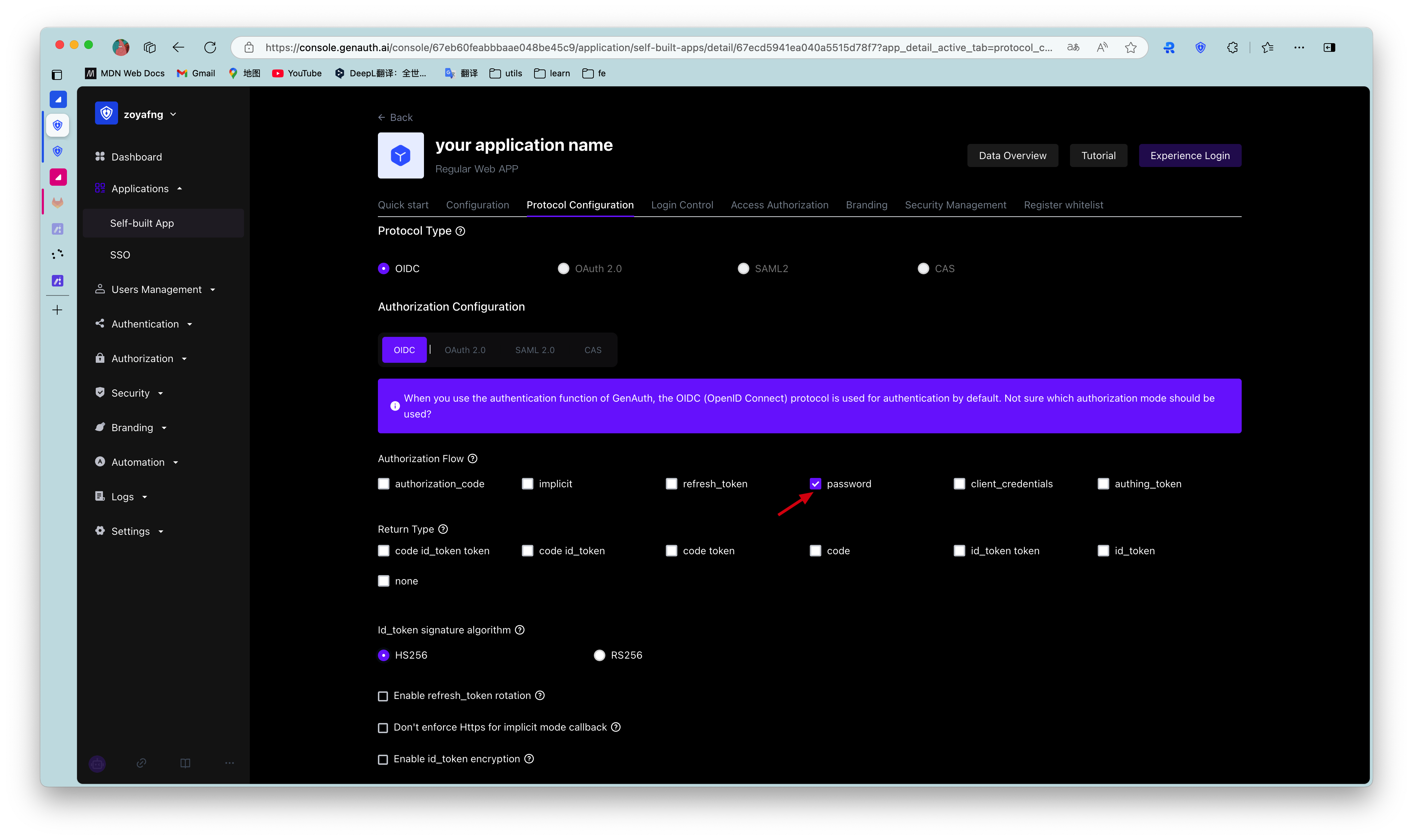Click the Return Type help icon
The width and height of the screenshot is (1413, 840).
(443, 529)
